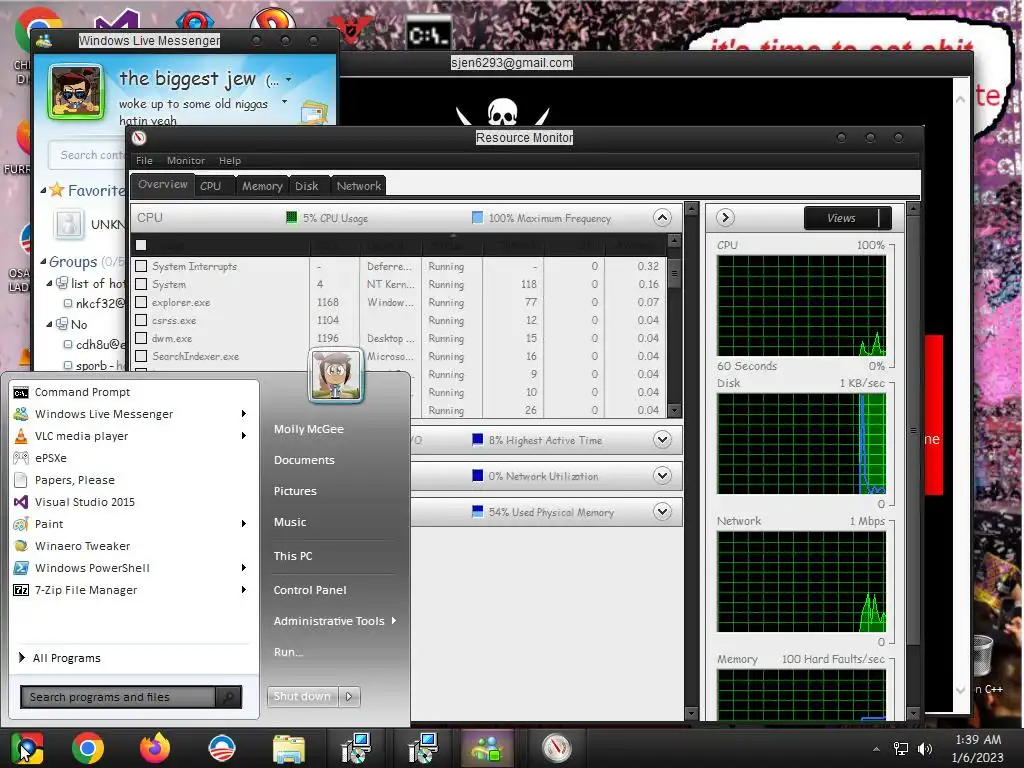Click the taskbar clock showing 1:39 AM
The width and height of the screenshot is (1024, 768).
point(977,748)
